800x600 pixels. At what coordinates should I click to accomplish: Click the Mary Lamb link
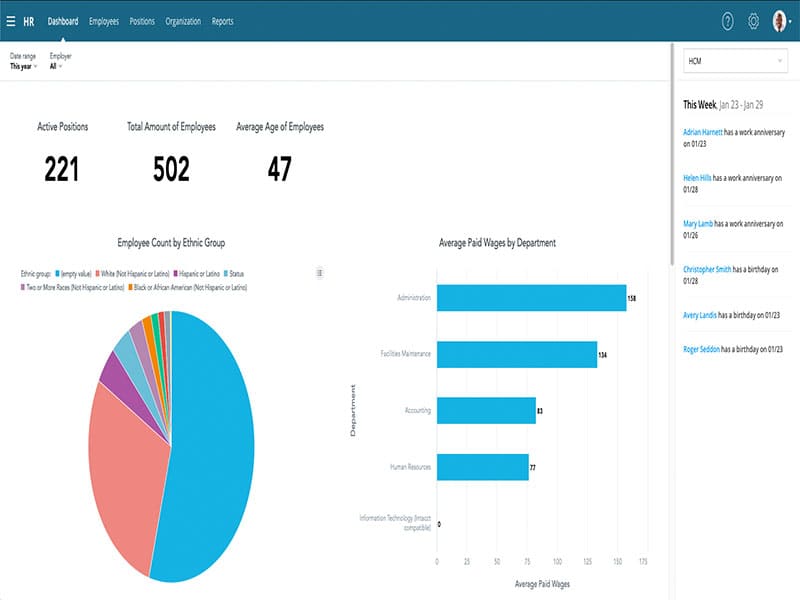[x=697, y=223]
